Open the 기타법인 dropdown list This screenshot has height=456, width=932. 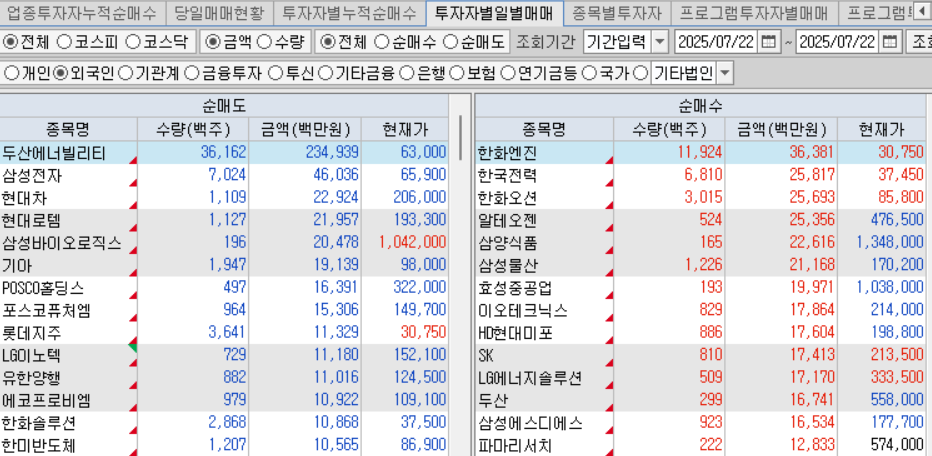[x=725, y=74]
